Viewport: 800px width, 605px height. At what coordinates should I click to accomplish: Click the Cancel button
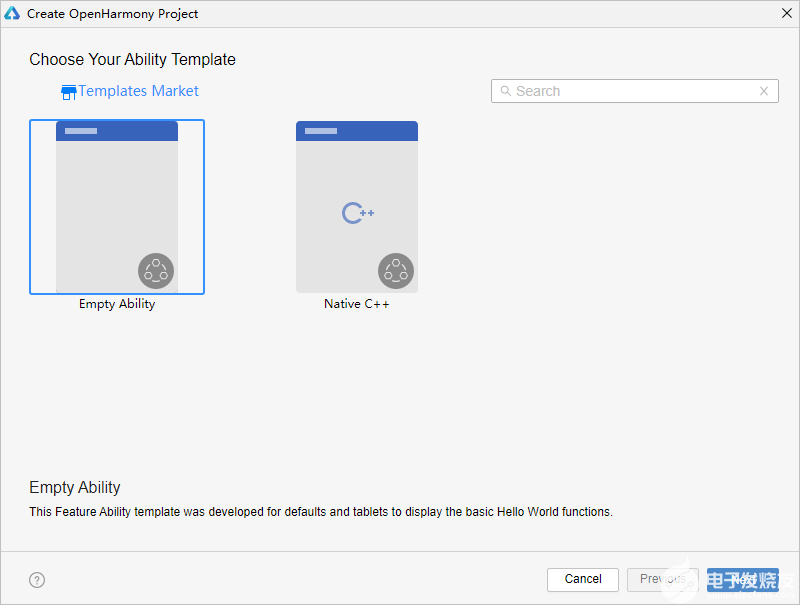point(583,579)
